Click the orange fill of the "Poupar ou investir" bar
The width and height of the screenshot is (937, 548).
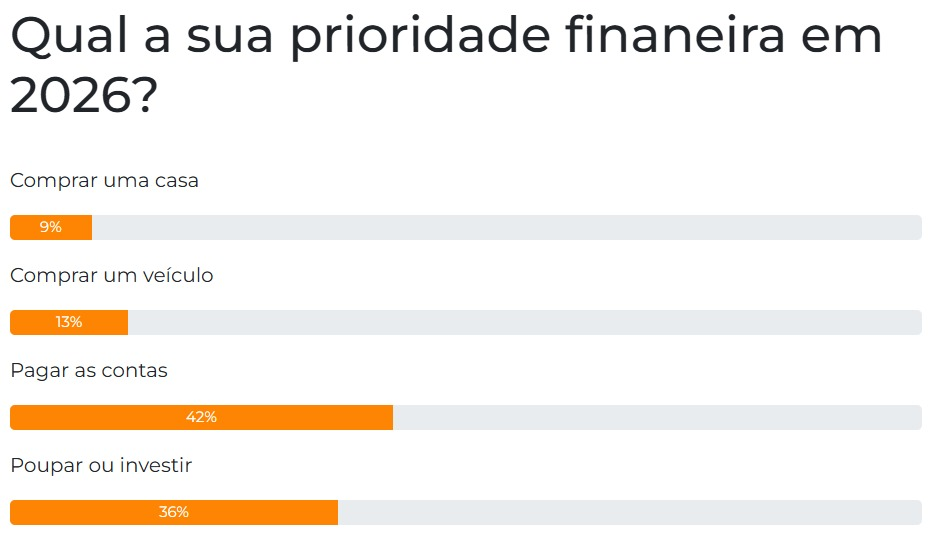click(x=260, y=513)
